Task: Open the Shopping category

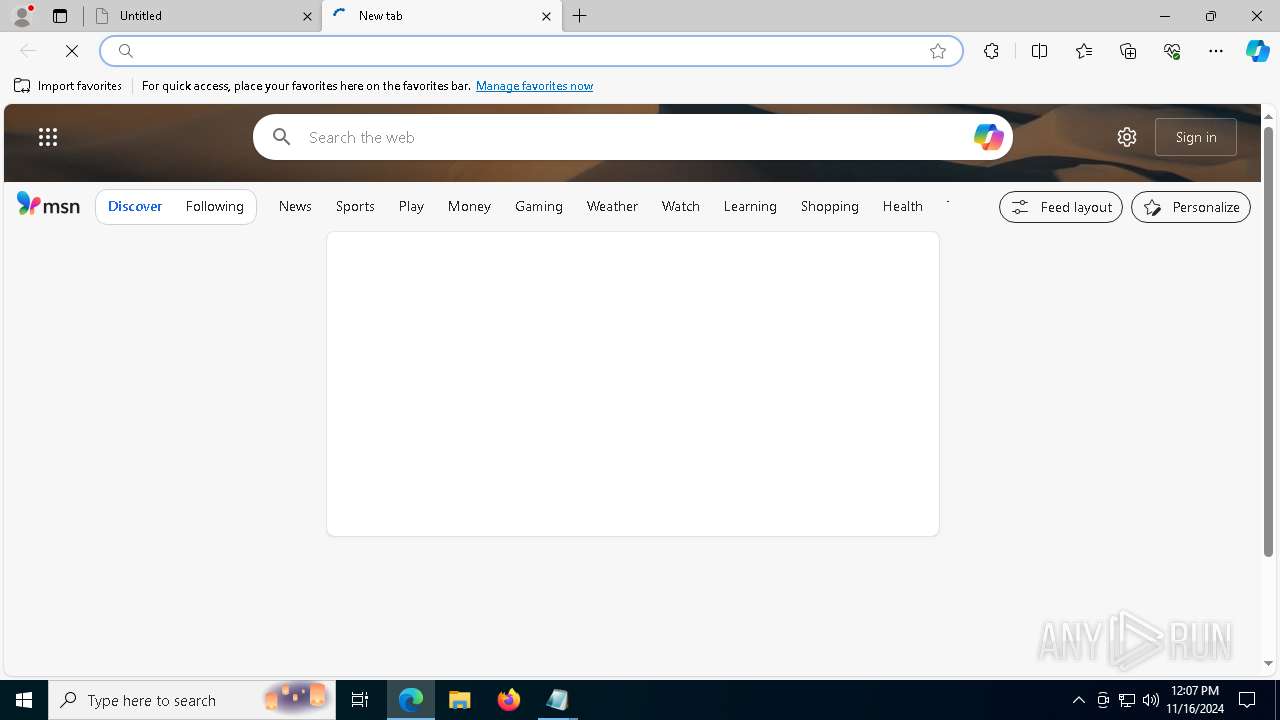Action: (830, 206)
